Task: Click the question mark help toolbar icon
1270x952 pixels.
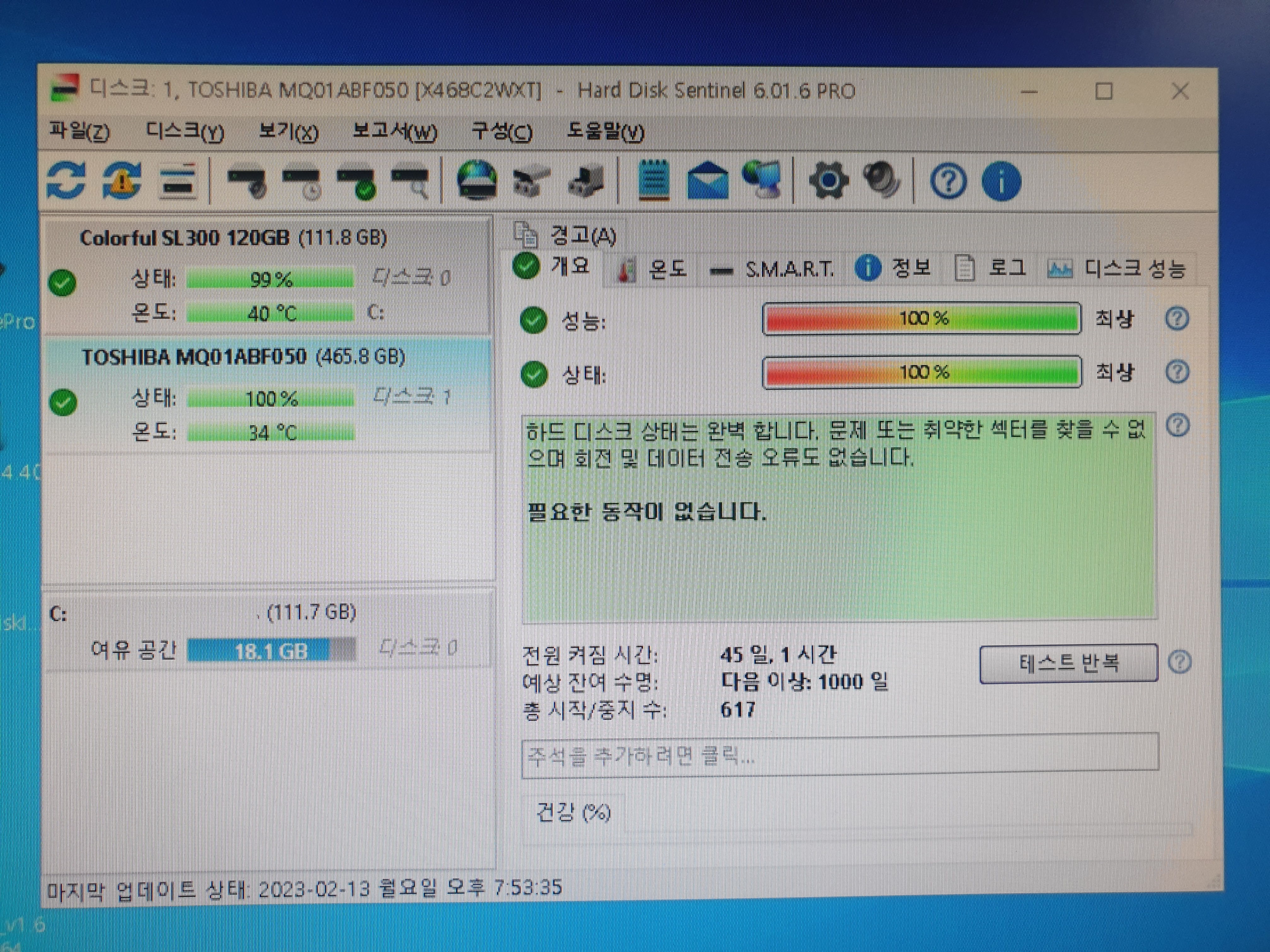Action: pos(948,182)
